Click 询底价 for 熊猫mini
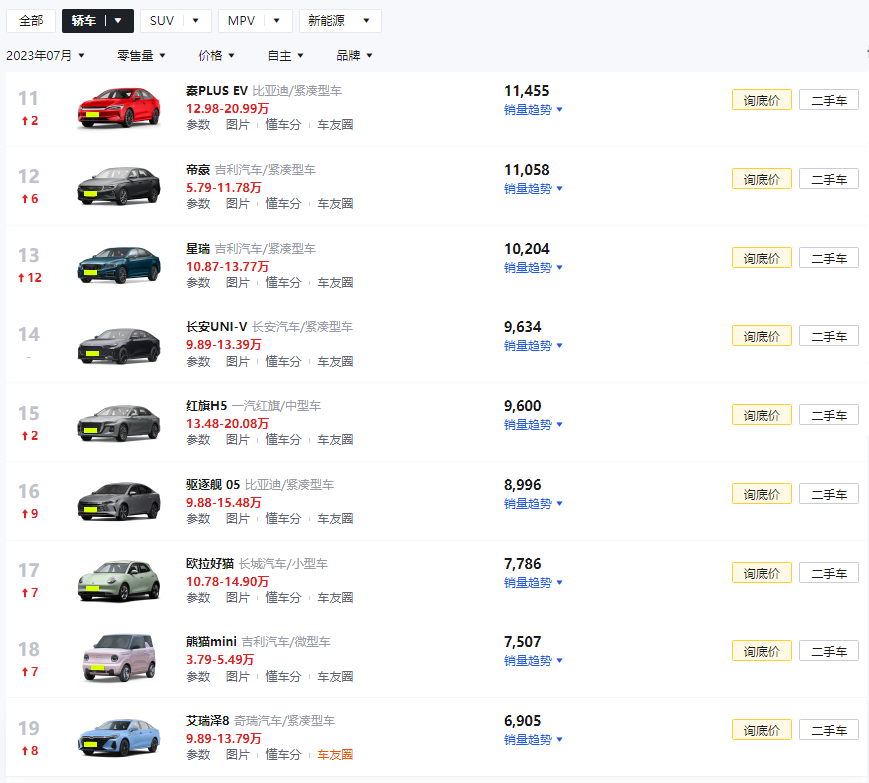 click(761, 652)
